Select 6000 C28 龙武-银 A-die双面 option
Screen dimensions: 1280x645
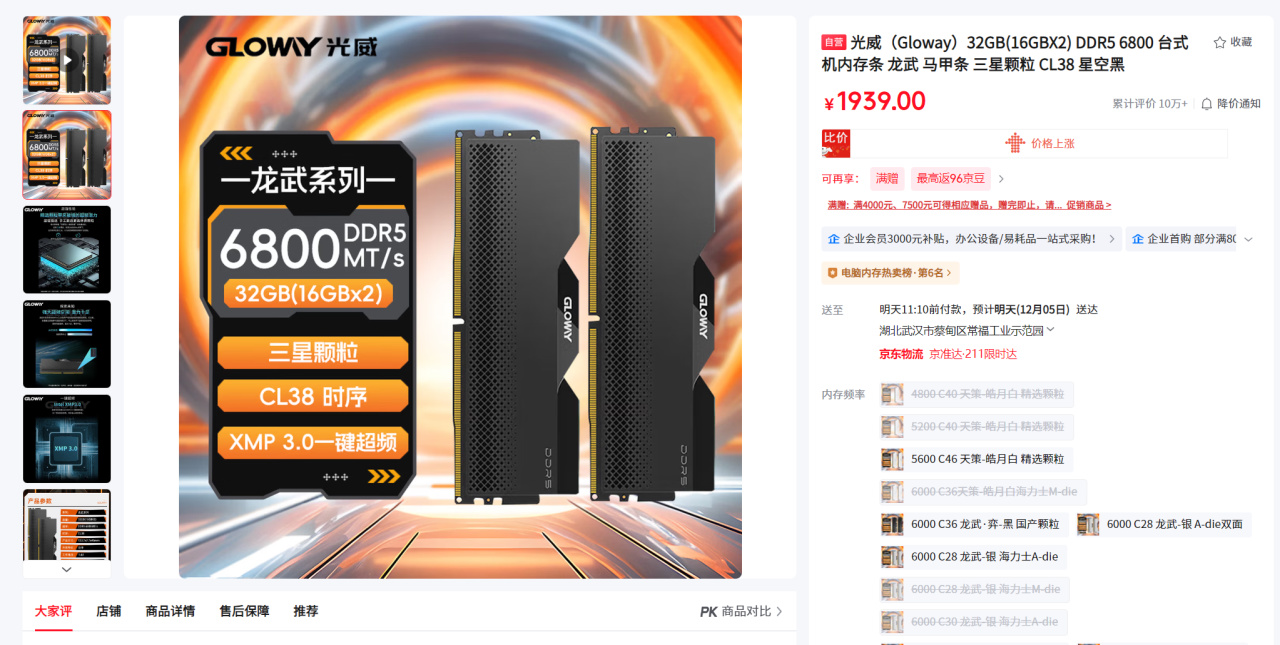click(1163, 524)
